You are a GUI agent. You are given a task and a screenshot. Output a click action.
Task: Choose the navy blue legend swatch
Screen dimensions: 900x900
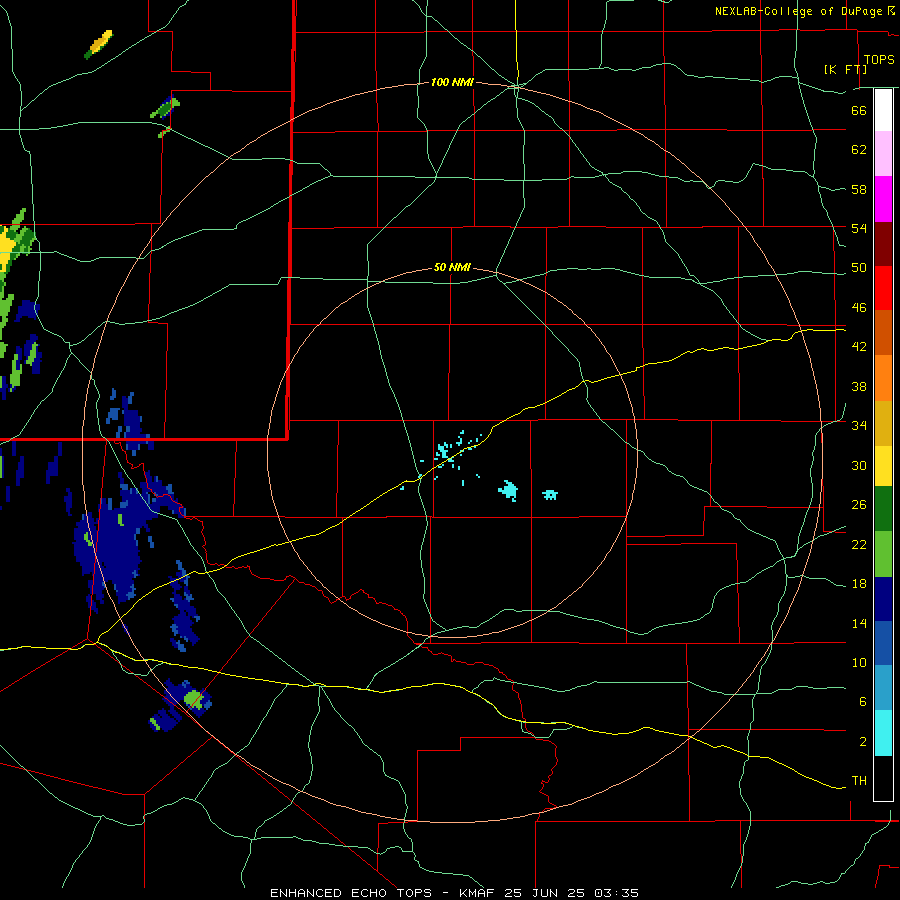point(883,599)
